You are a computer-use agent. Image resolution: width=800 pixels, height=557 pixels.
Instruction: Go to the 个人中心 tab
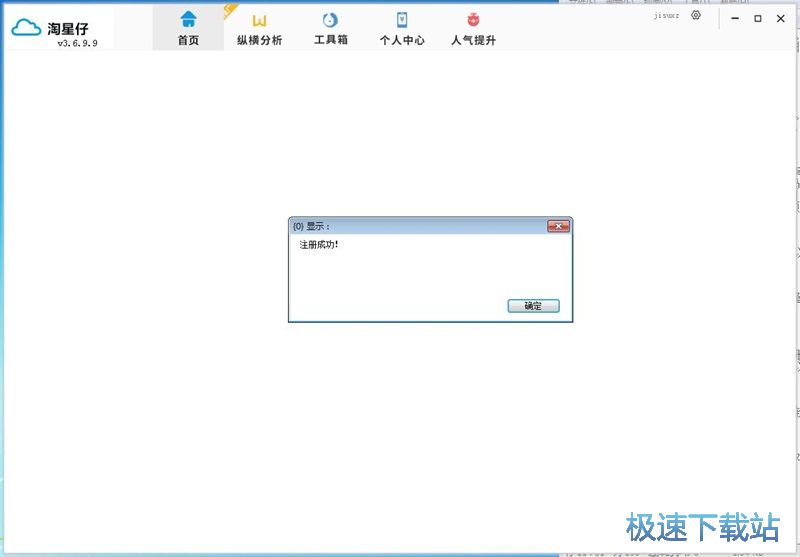pos(402,28)
